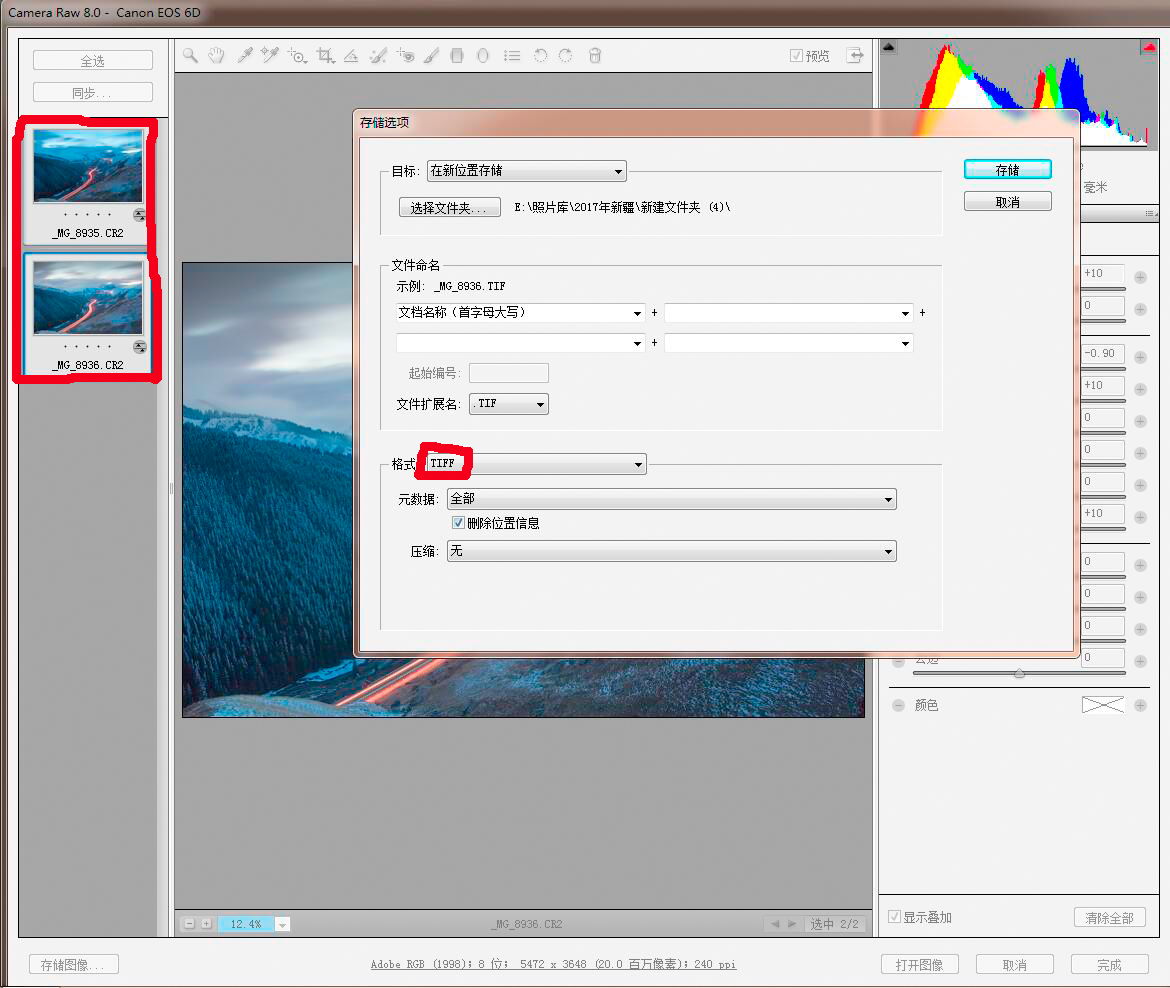Open the 目标 destination dropdown
This screenshot has height=988, width=1170.
[x=527, y=171]
